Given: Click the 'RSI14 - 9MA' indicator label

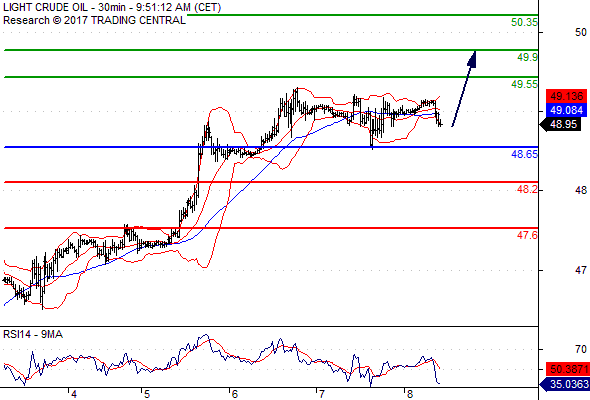Looking at the screenshot, I should 33,334.
